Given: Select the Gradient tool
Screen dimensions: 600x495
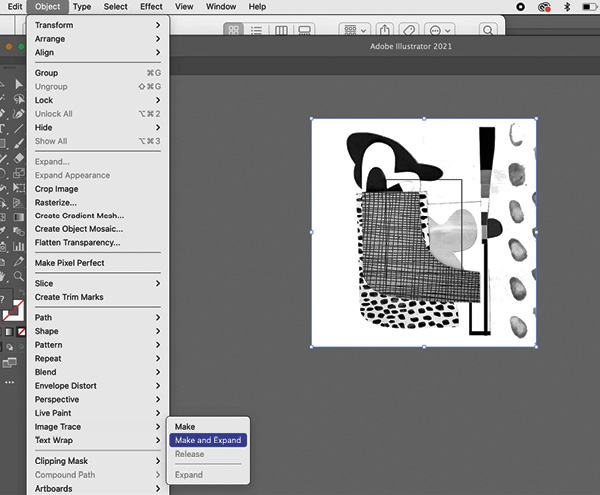Looking at the screenshot, I should pyautogui.click(x=18, y=217).
